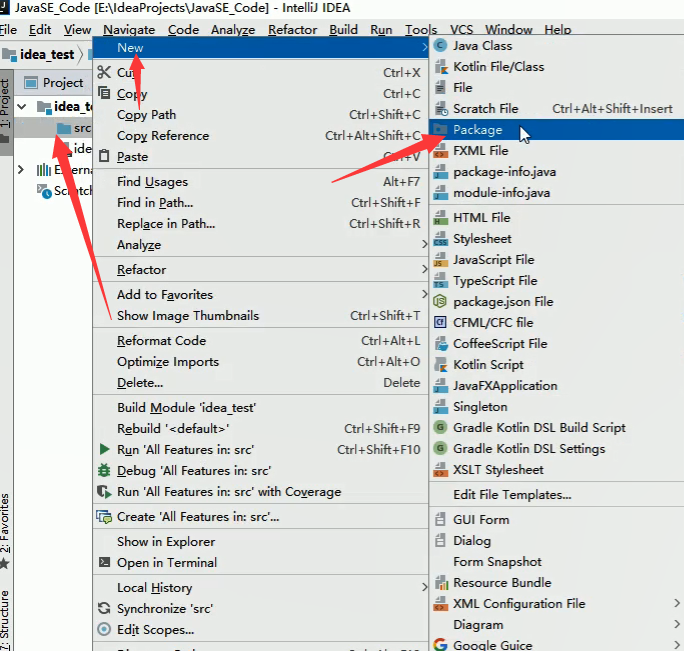Click the Edit Scopes circle icon

pos(104,629)
